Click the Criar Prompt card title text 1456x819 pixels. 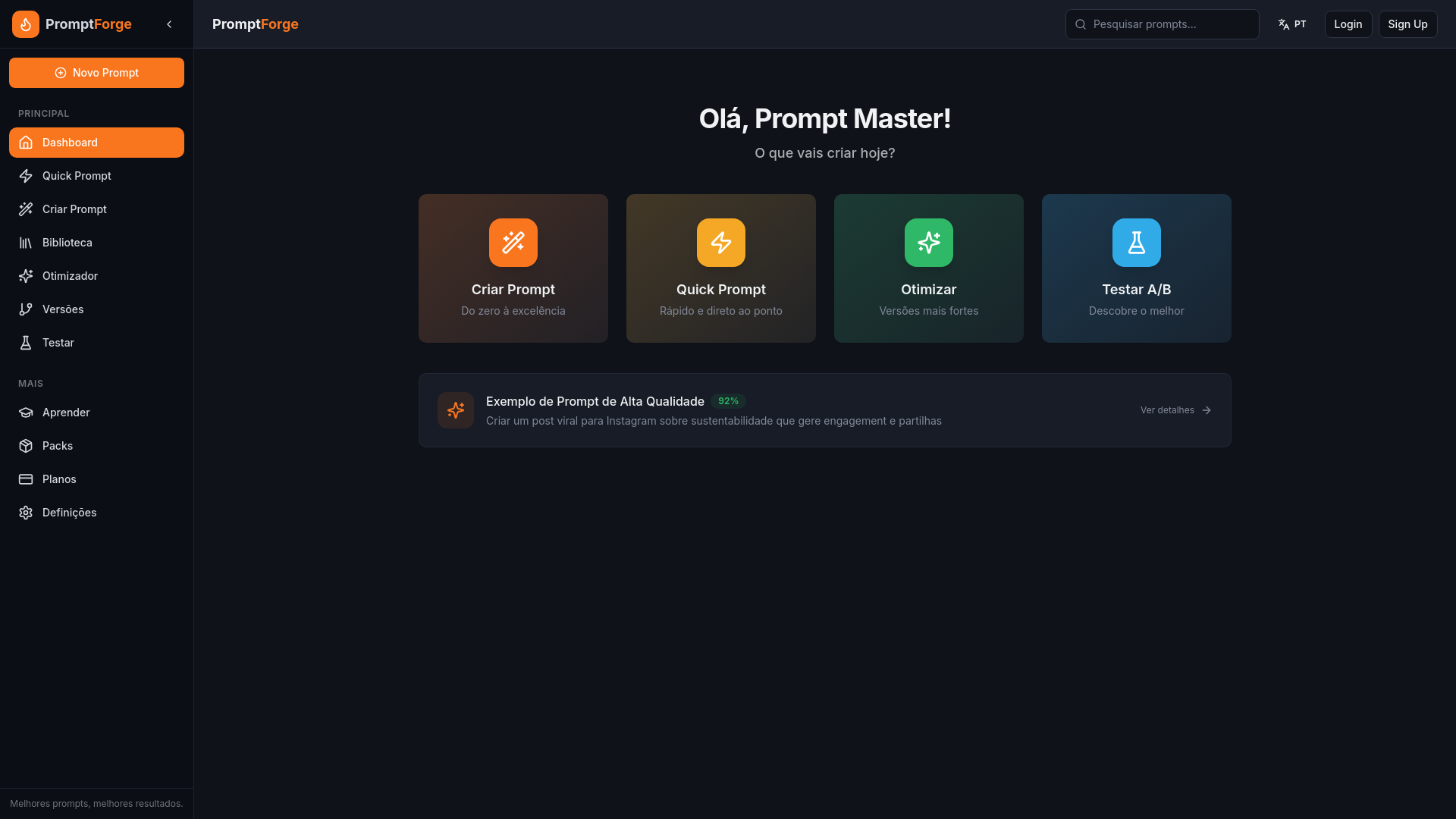click(x=513, y=290)
